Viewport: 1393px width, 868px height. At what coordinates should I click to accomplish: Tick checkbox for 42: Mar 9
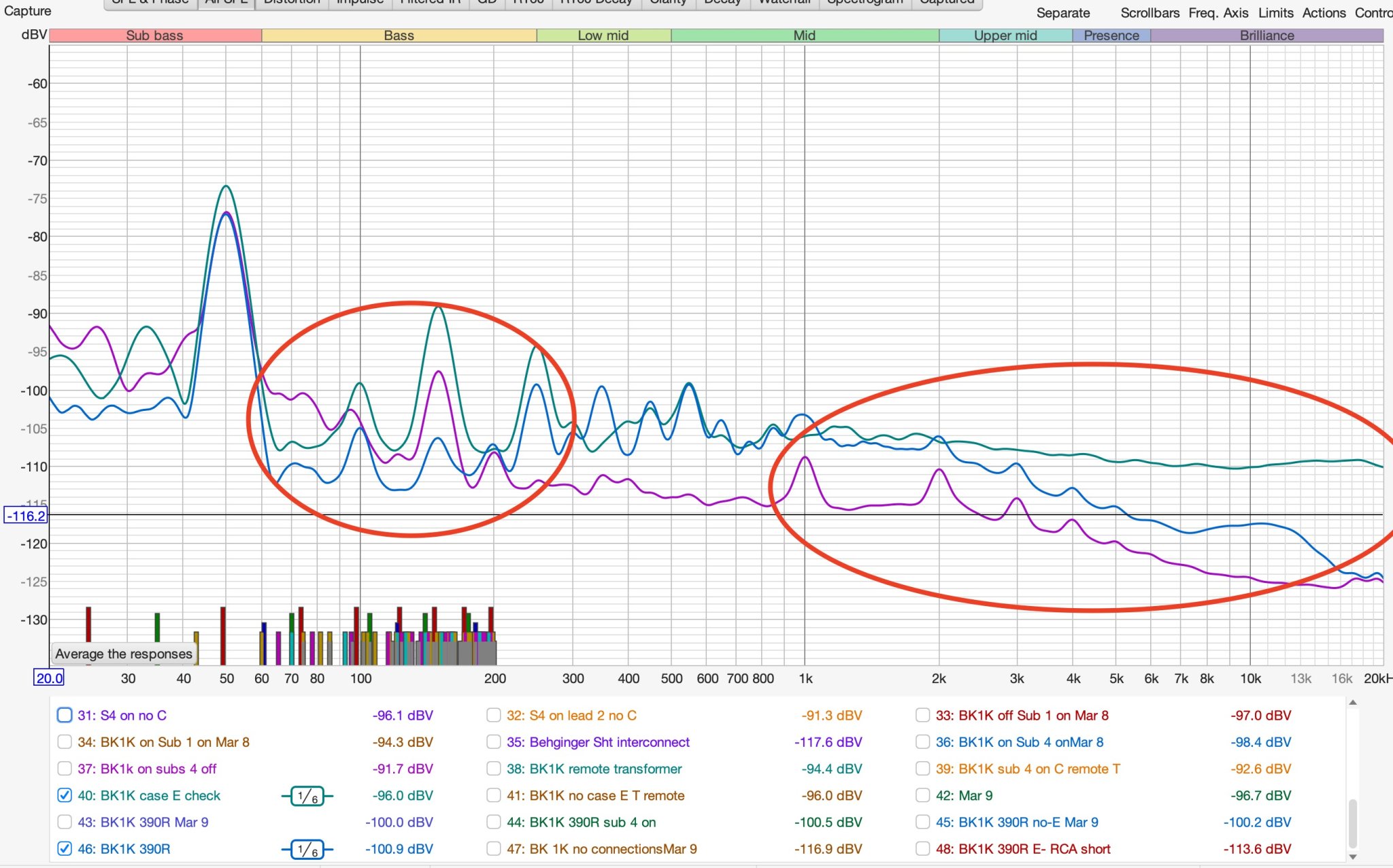pyautogui.click(x=923, y=795)
